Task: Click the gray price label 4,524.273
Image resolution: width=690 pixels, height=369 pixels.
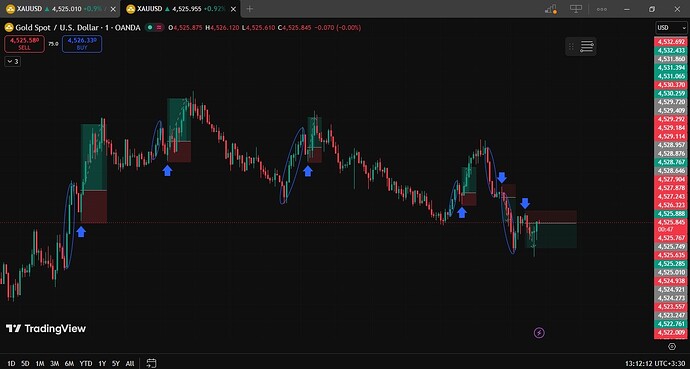Action: (671, 298)
